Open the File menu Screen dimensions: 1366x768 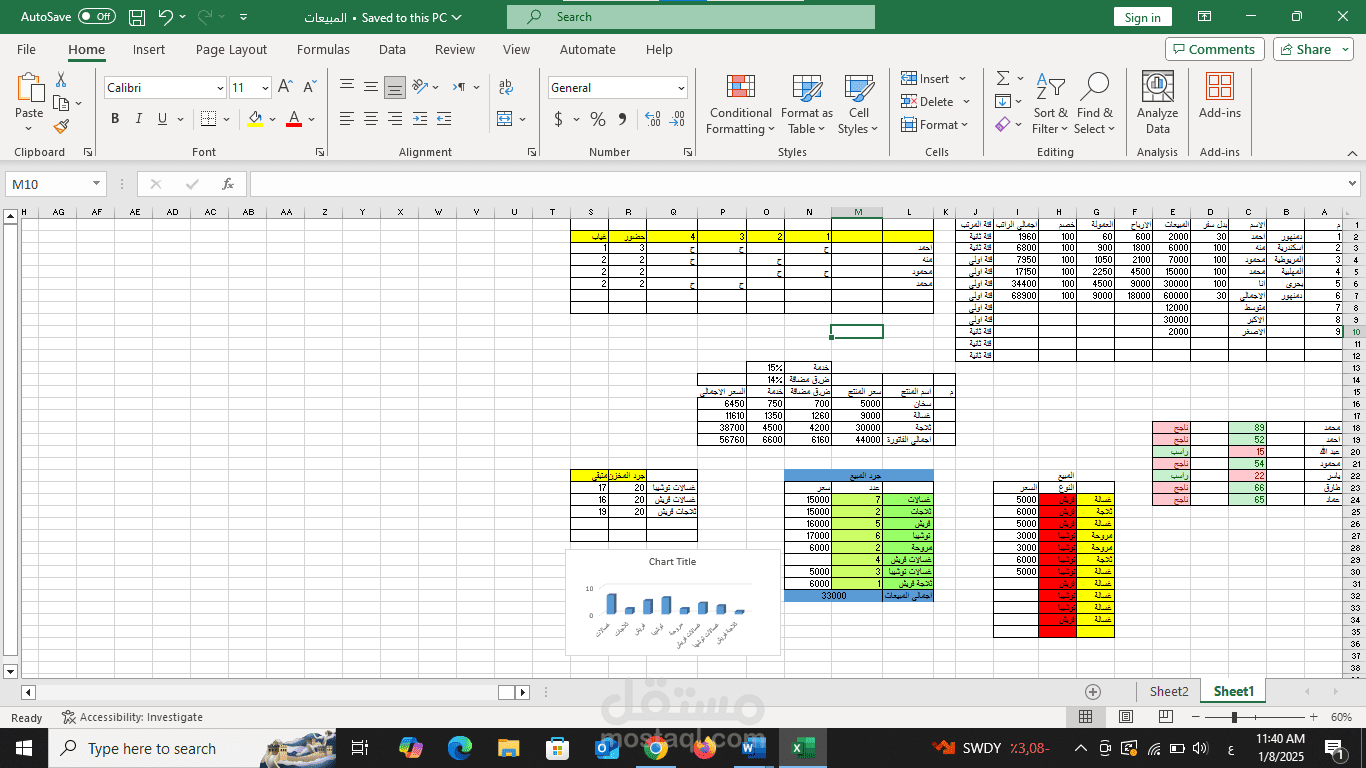pos(26,49)
